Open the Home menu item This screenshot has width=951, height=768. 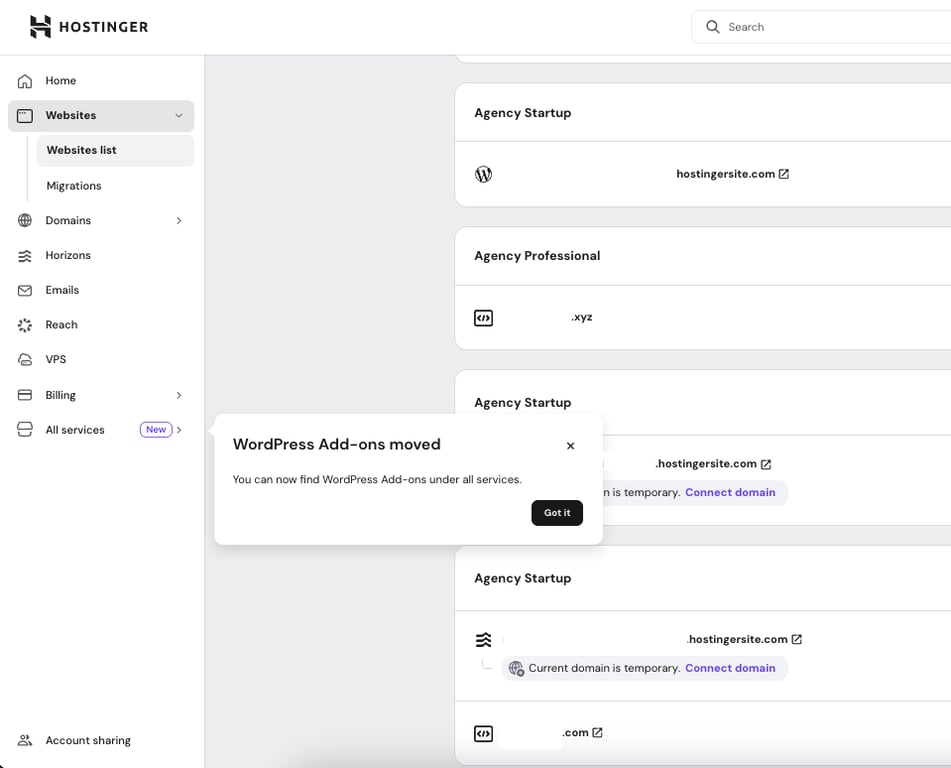tap(101, 81)
